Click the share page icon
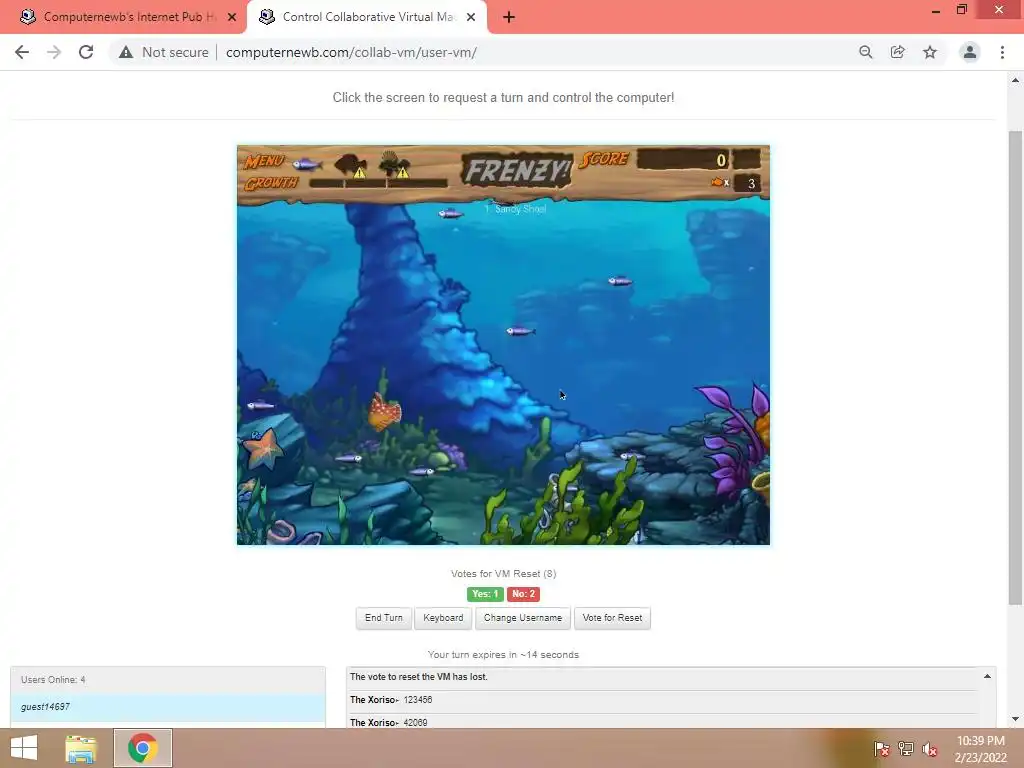The image size is (1024, 768). tap(897, 52)
